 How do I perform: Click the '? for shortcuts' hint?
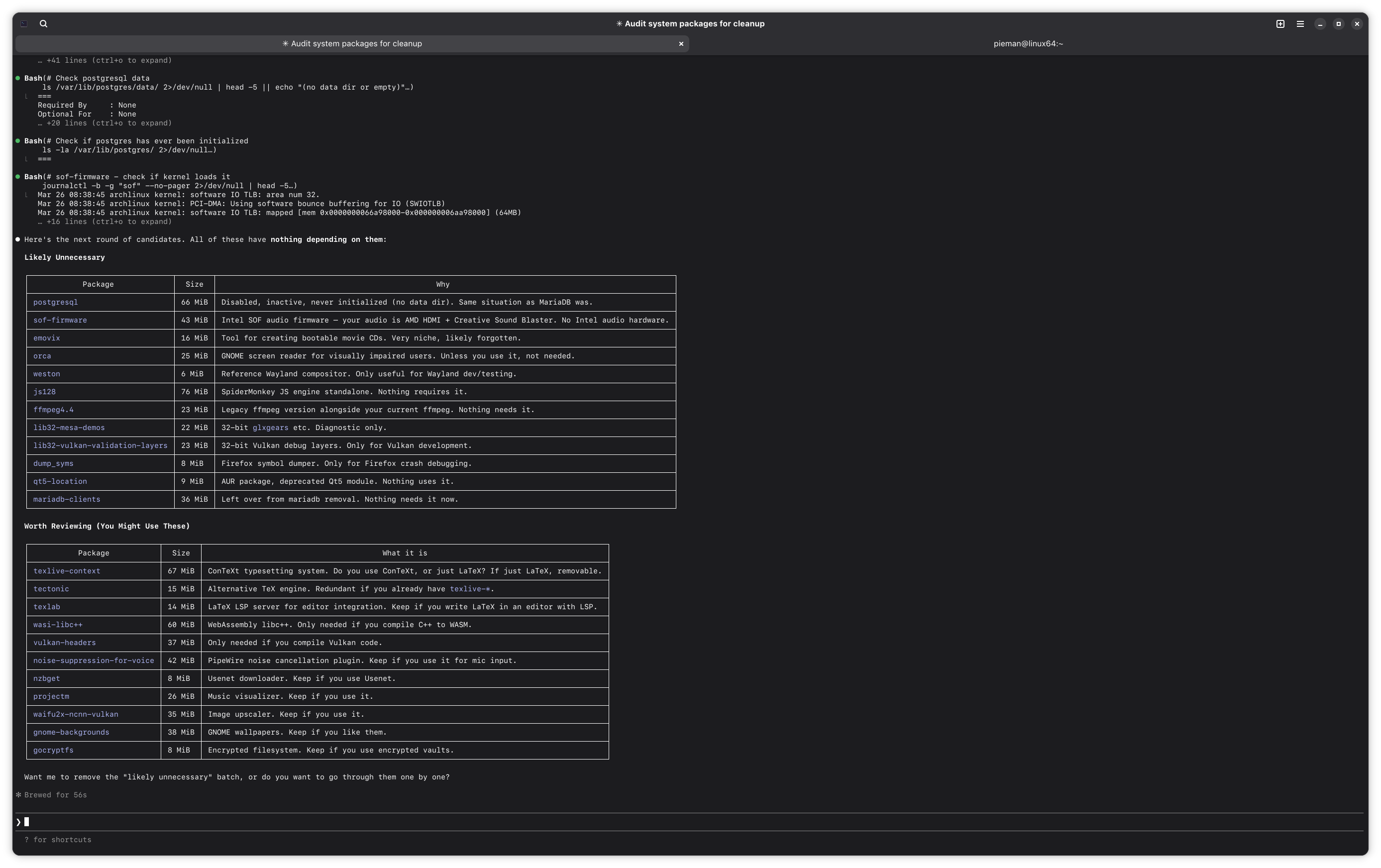click(x=58, y=839)
